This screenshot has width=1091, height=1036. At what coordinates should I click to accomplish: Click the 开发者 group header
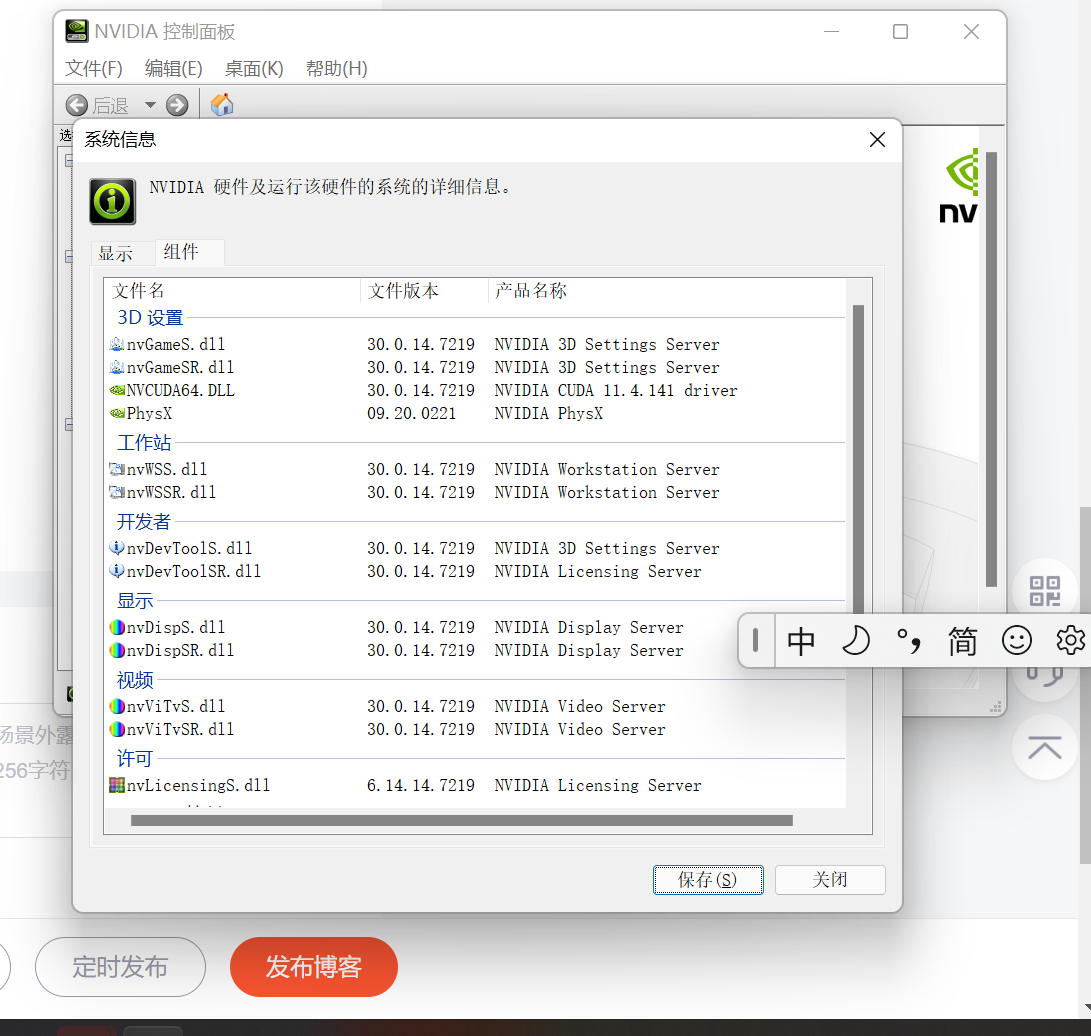pyautogui.click(x=144, y=521)
